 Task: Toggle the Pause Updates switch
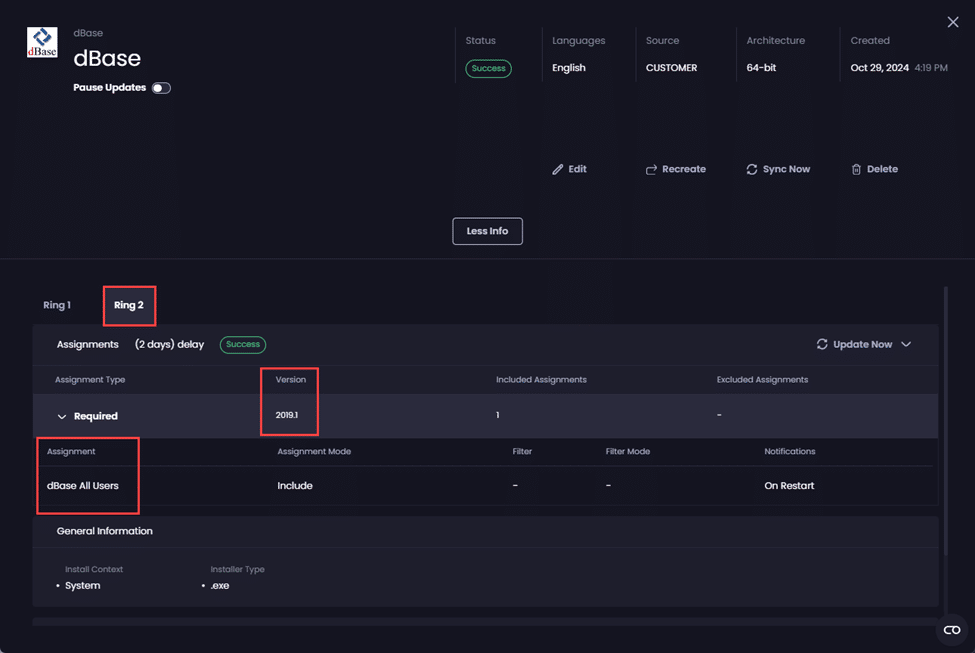(x=161, y=88)
